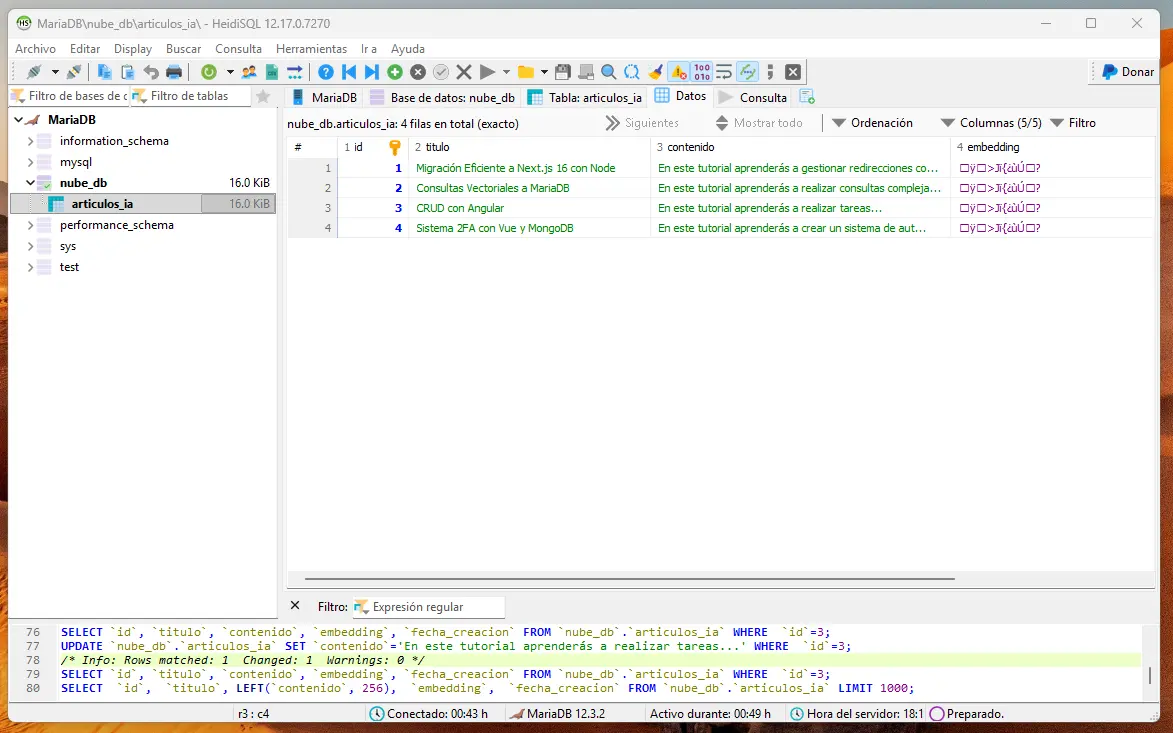Click the save floppy disk icon
Screen dimensions: 1173x733
[563, 72]
